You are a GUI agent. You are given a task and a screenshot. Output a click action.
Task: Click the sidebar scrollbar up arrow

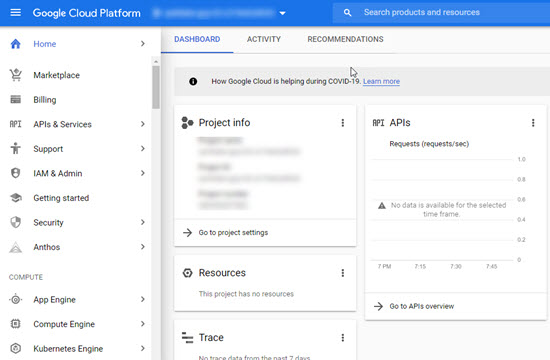pos(156,62)
